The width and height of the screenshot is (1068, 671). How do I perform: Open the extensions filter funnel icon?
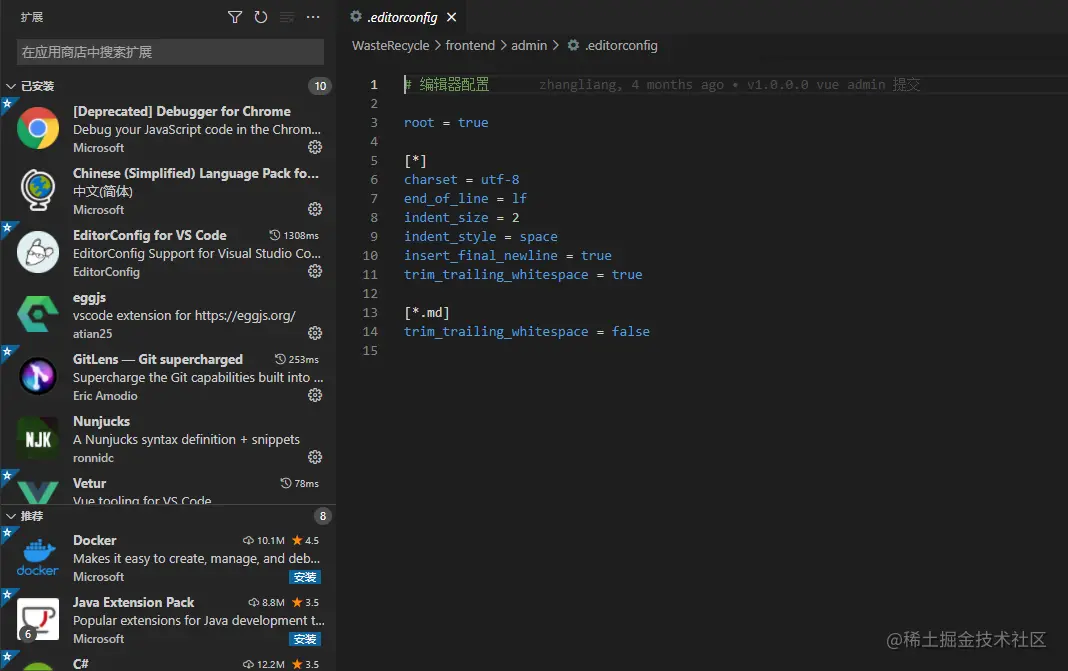click(234, 17)
